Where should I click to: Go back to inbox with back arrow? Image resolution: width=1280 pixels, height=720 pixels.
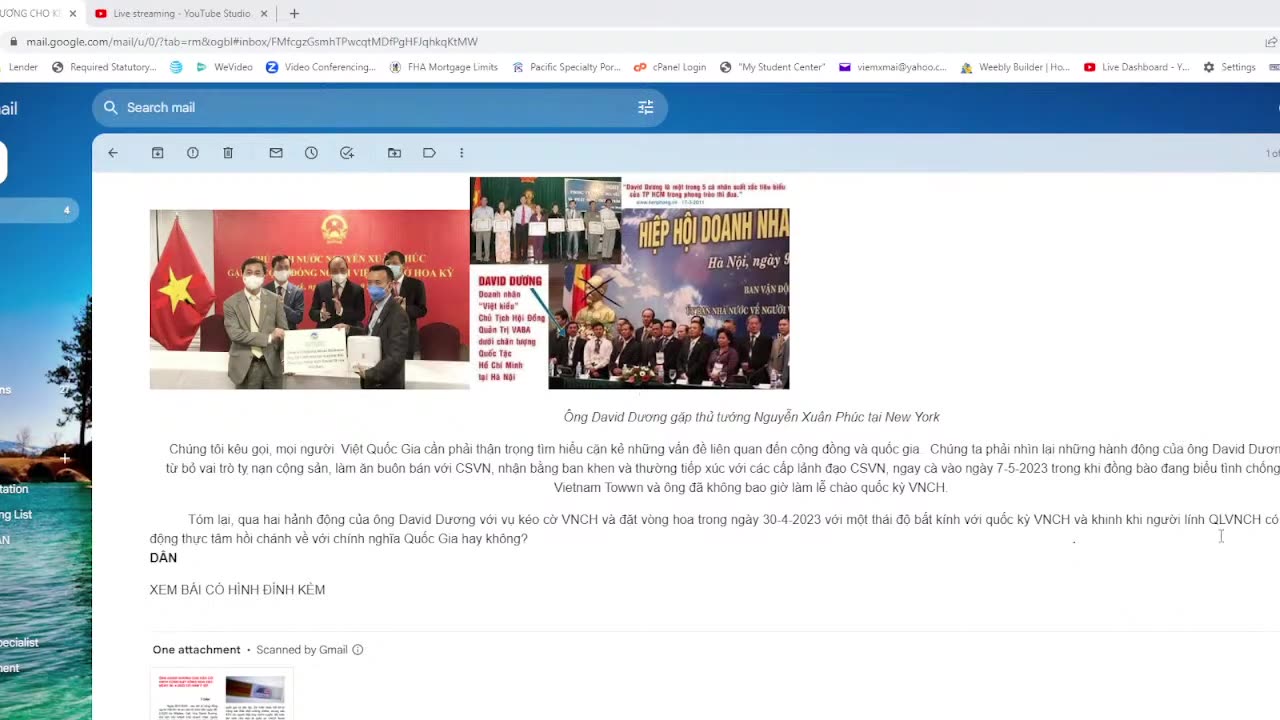click(x=113, y=153)
